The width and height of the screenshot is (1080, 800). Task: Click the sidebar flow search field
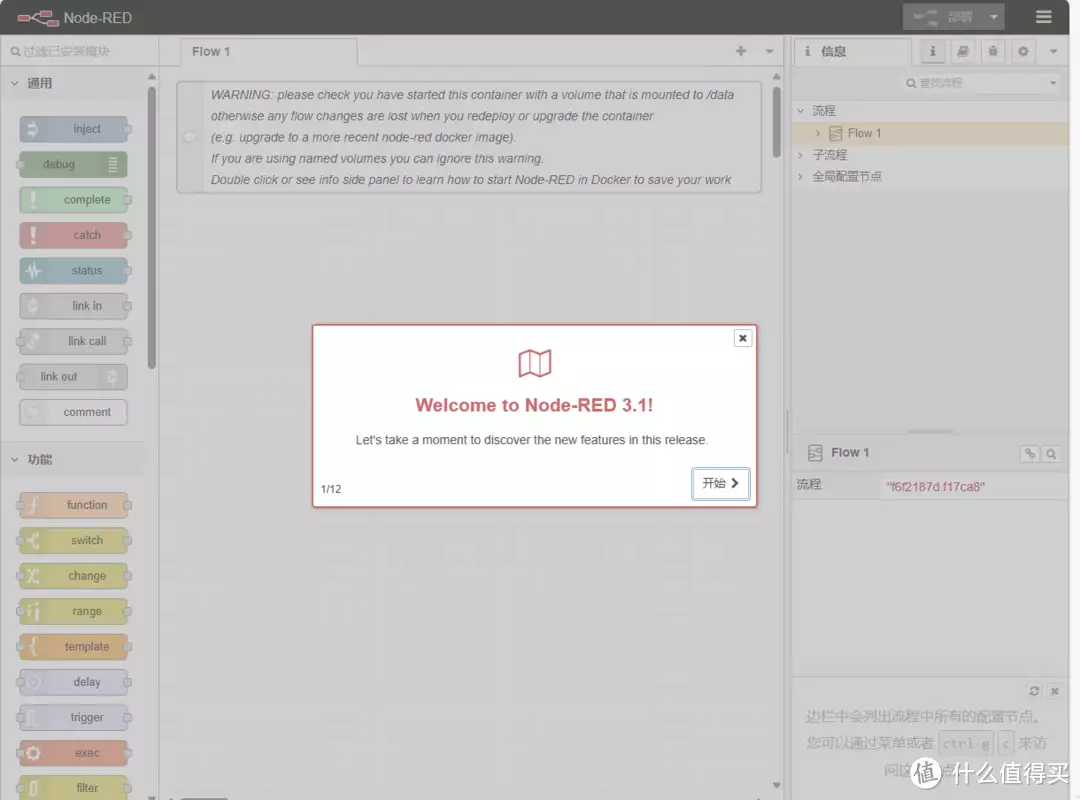(x=975, y=83)
